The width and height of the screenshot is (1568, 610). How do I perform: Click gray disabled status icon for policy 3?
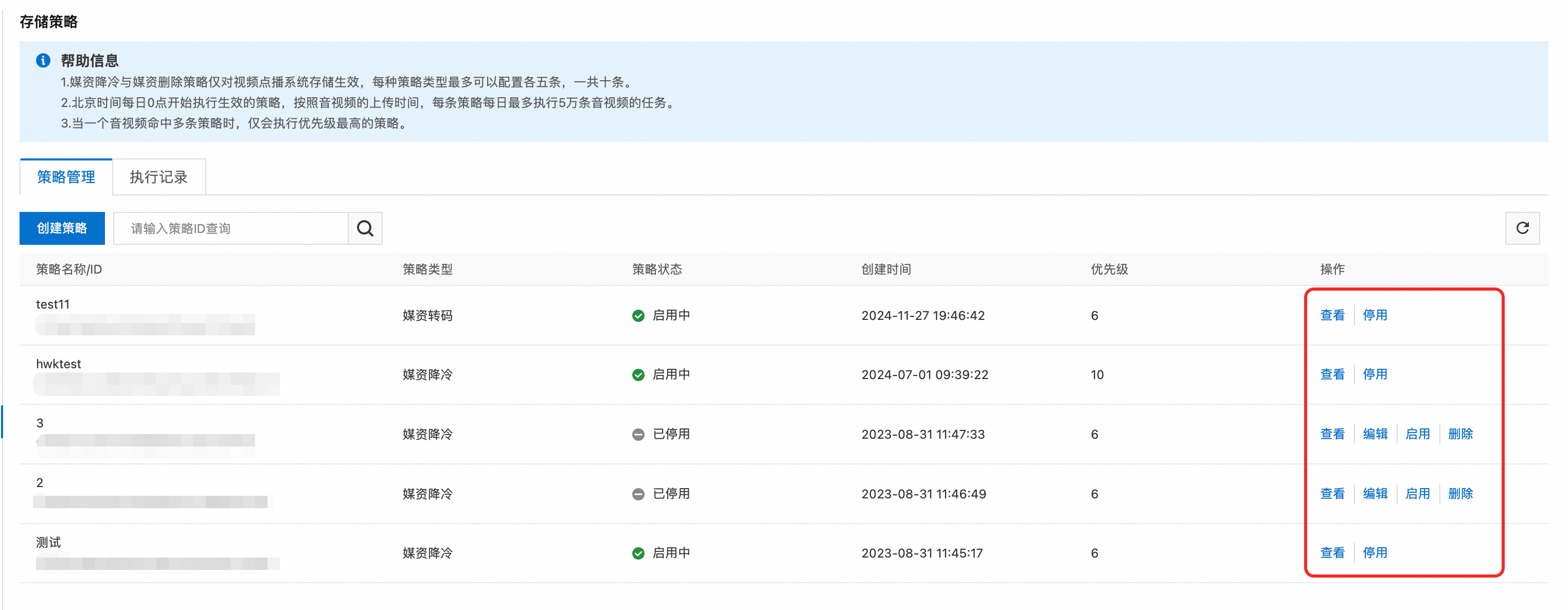(638, 435)
